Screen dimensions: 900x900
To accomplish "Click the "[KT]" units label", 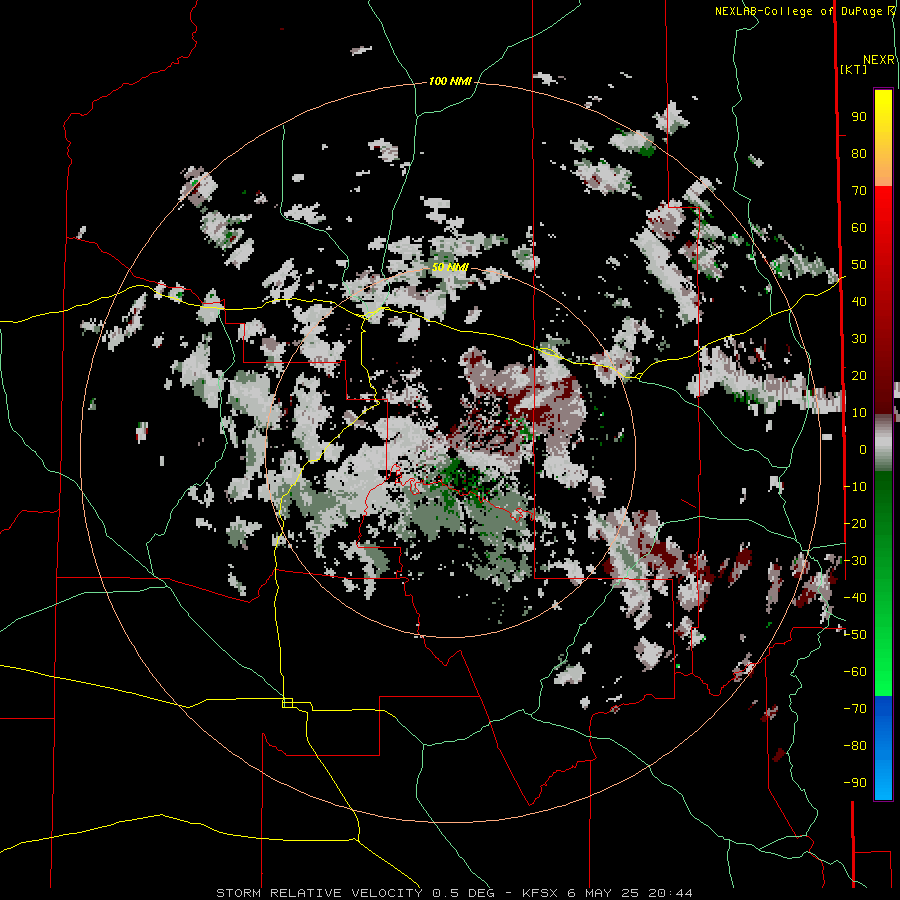I will pos(853,69).
